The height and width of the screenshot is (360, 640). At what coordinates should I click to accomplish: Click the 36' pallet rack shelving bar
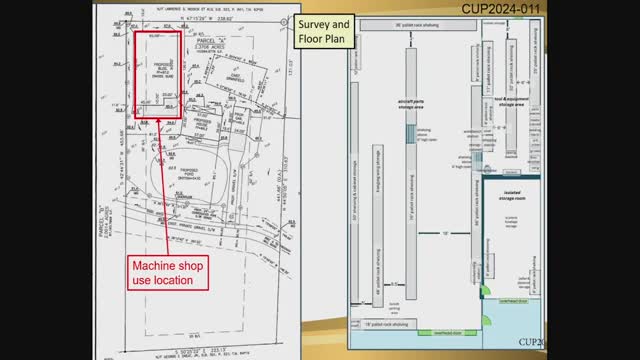(x=418, y=25)
